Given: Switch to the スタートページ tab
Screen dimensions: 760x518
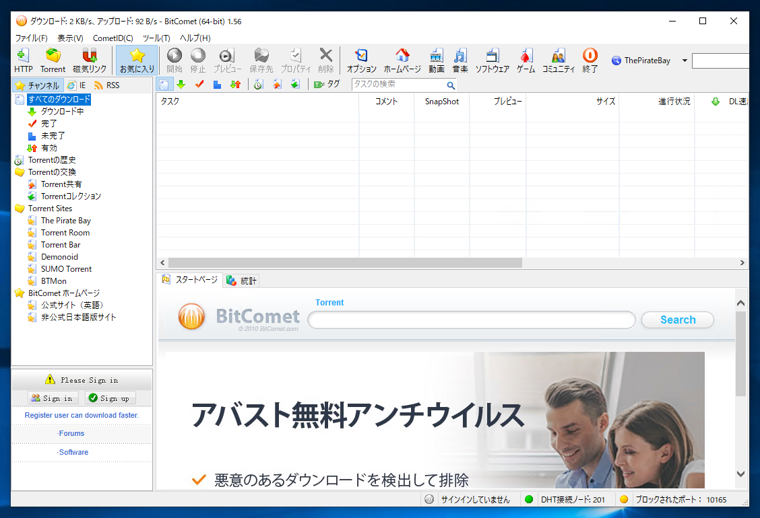Looking at the screenshot, I should pos(190,280).
